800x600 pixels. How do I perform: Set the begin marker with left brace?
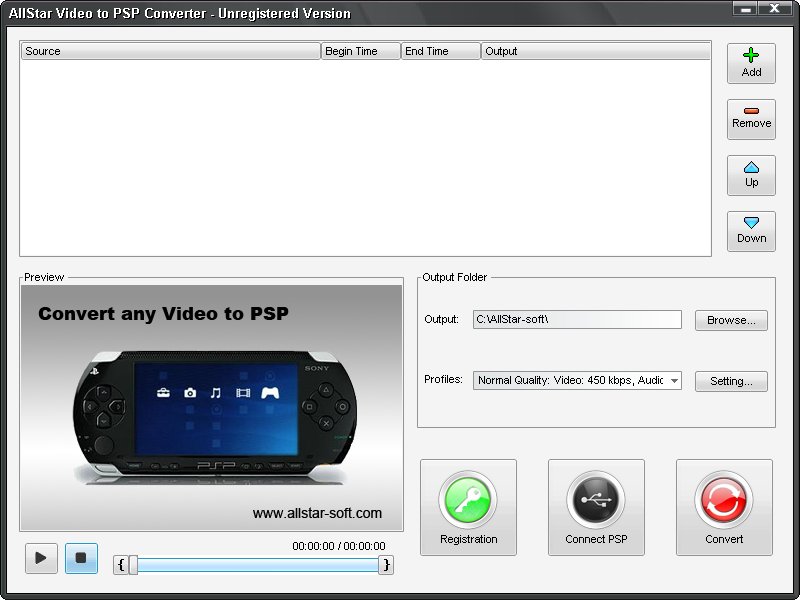[x=121, y=565]
